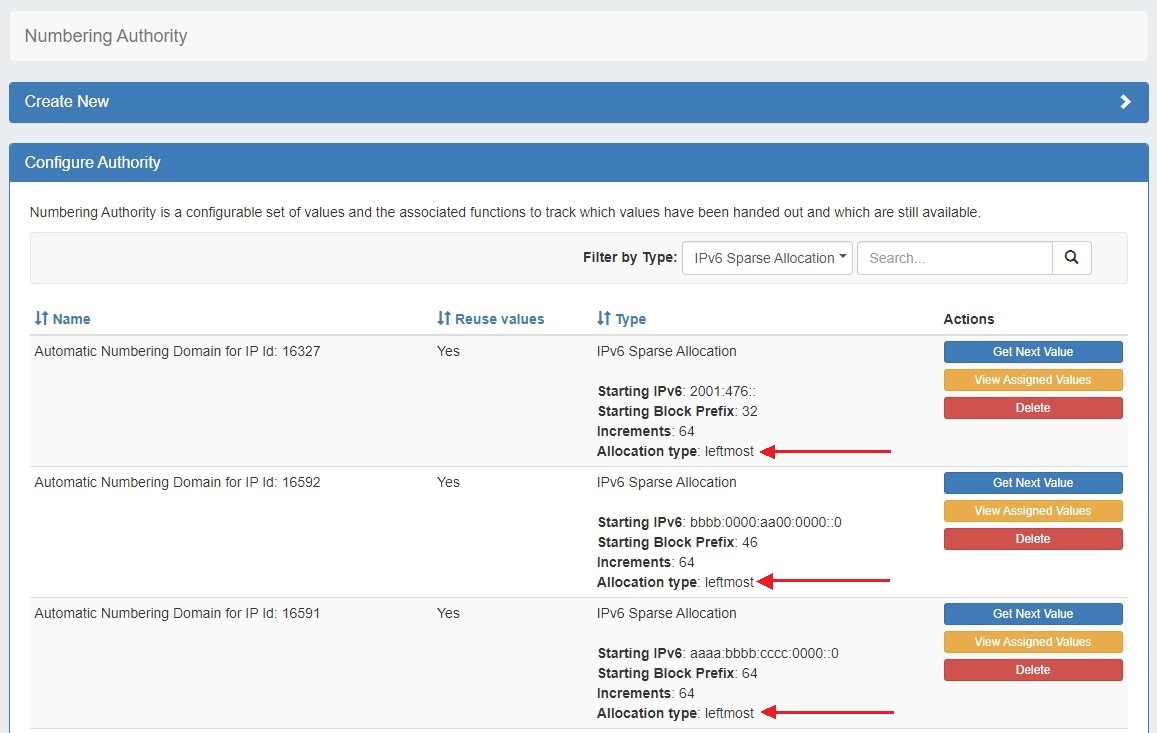1157x733 pixels.
Task: Get Next Value for IP Id 16591
Action: (1032, 614)
